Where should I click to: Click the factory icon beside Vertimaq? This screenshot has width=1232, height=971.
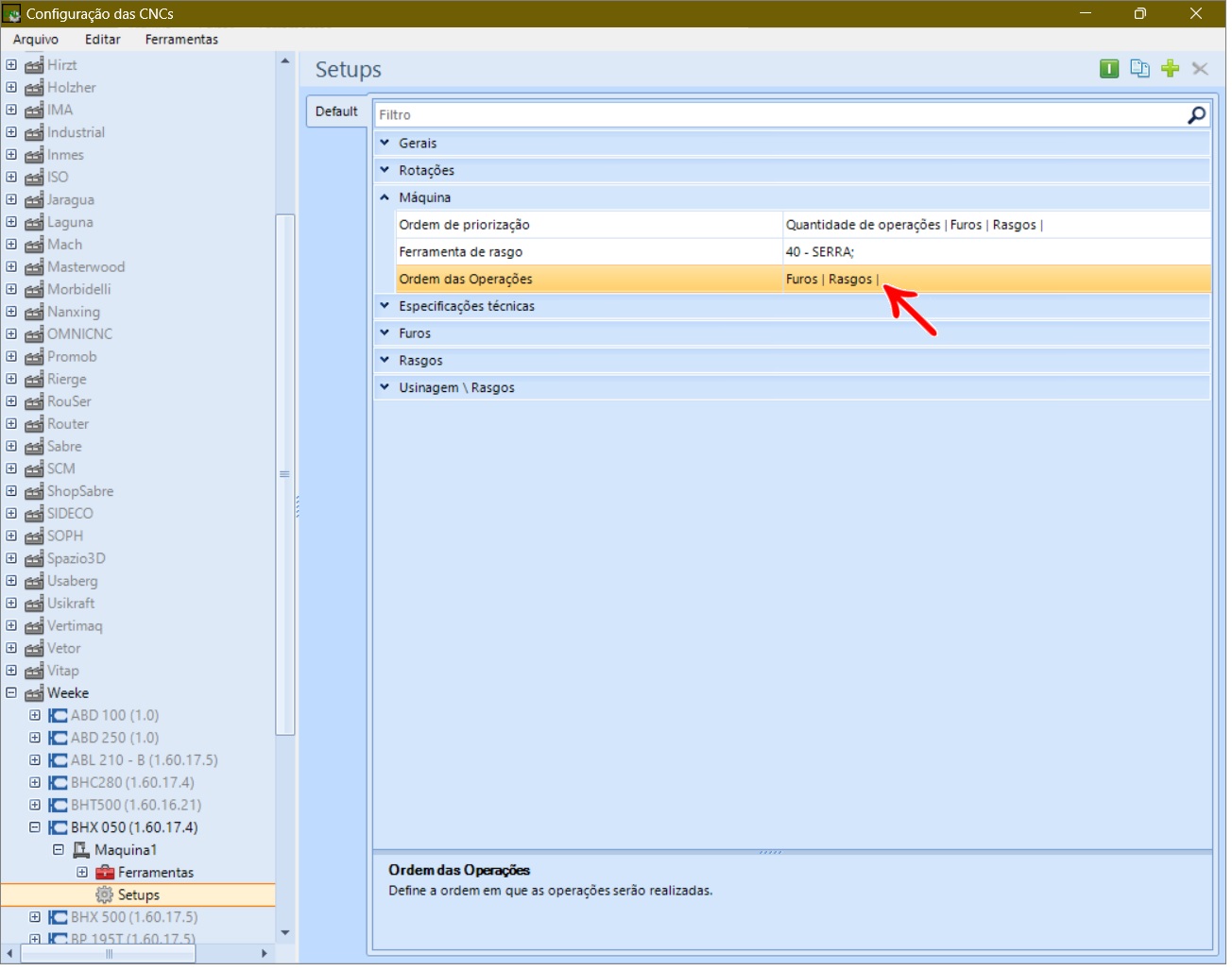34,626
